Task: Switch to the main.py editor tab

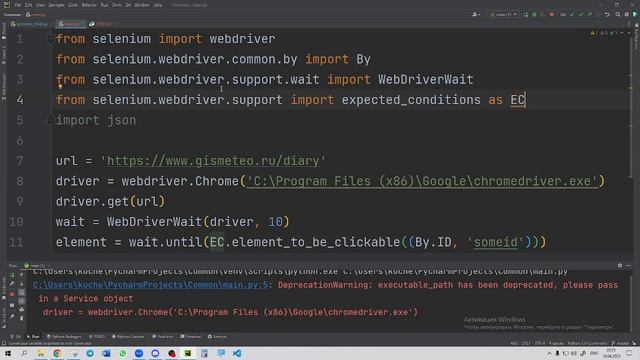Action: tap(70, 24)
